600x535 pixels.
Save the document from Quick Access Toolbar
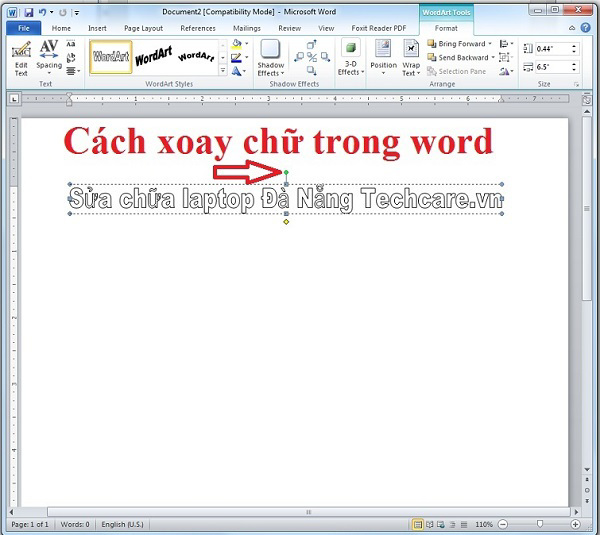[x=29, y=13]
